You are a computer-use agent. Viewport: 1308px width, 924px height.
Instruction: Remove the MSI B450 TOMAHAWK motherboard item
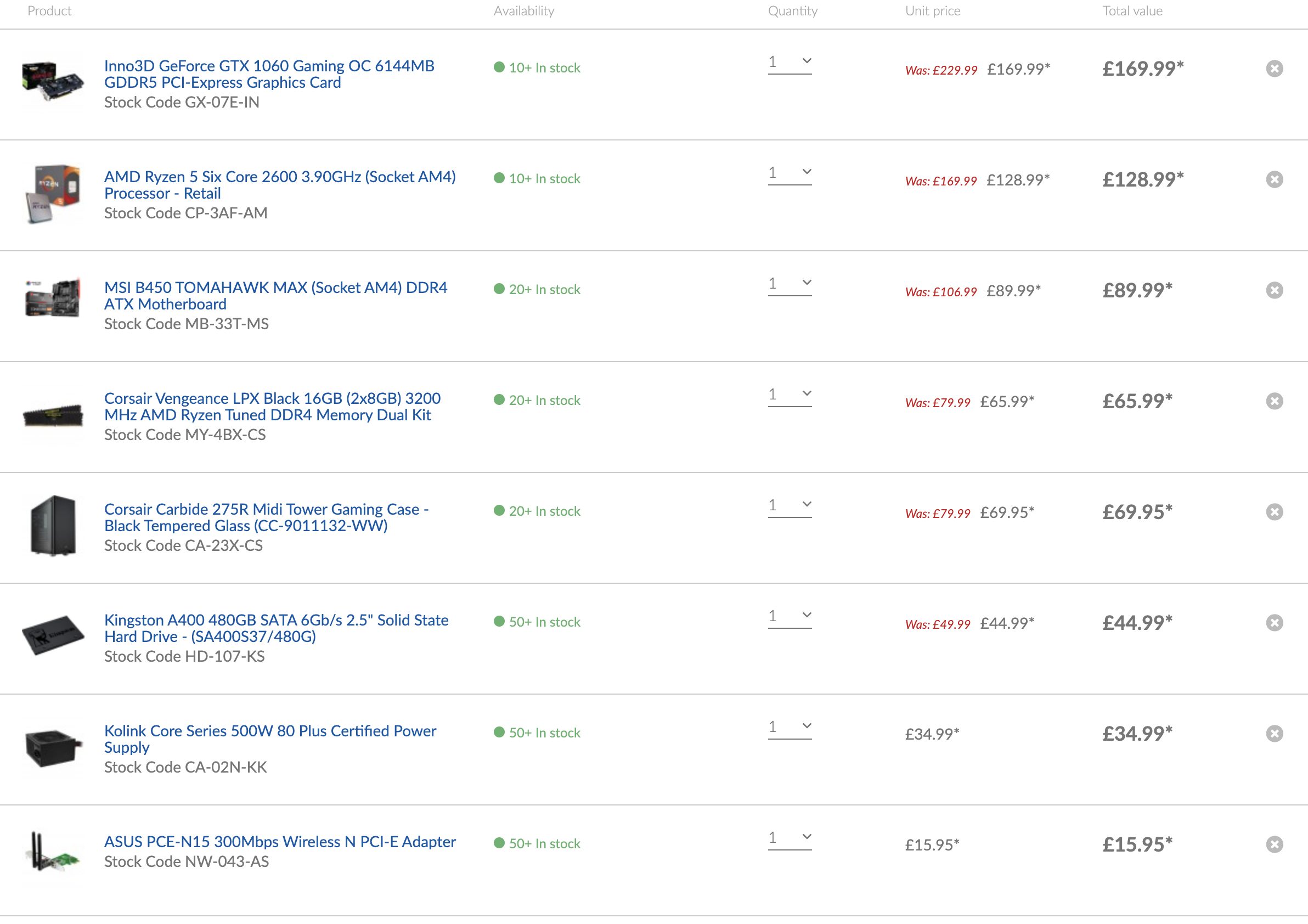[1275, 290]
